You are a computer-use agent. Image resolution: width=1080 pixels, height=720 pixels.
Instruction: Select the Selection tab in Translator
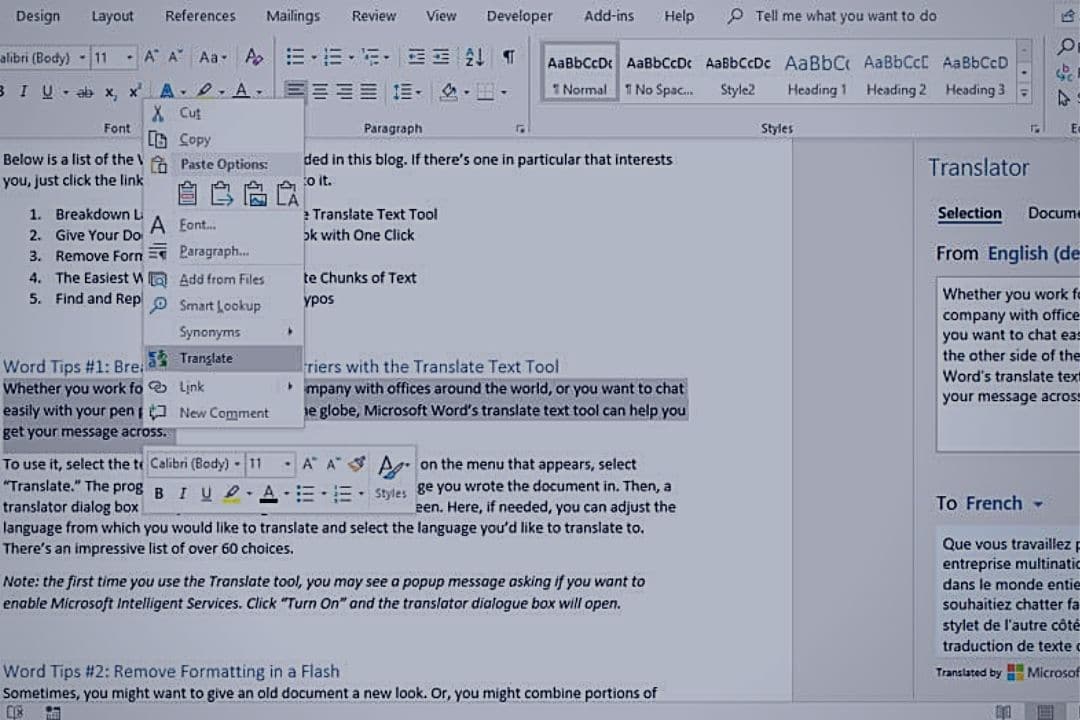(969, 214)
